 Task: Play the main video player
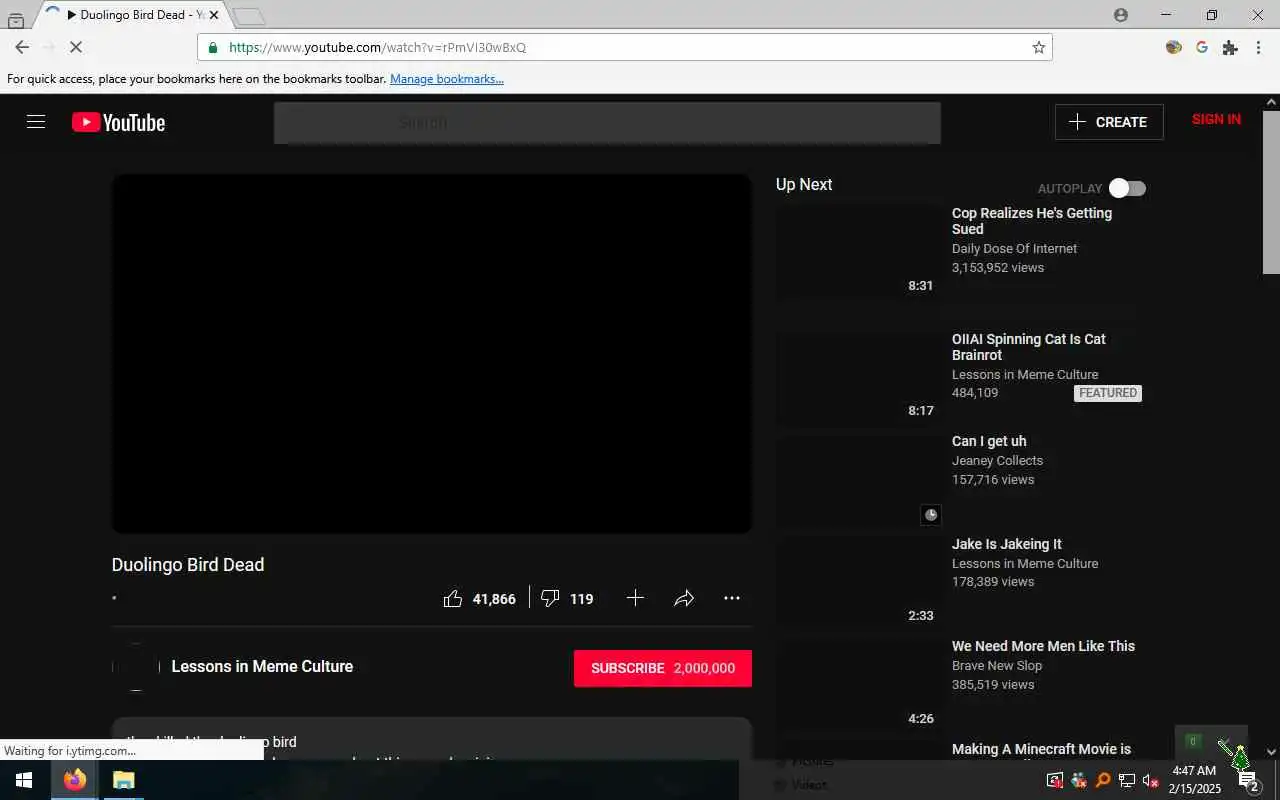coord(432,354)
